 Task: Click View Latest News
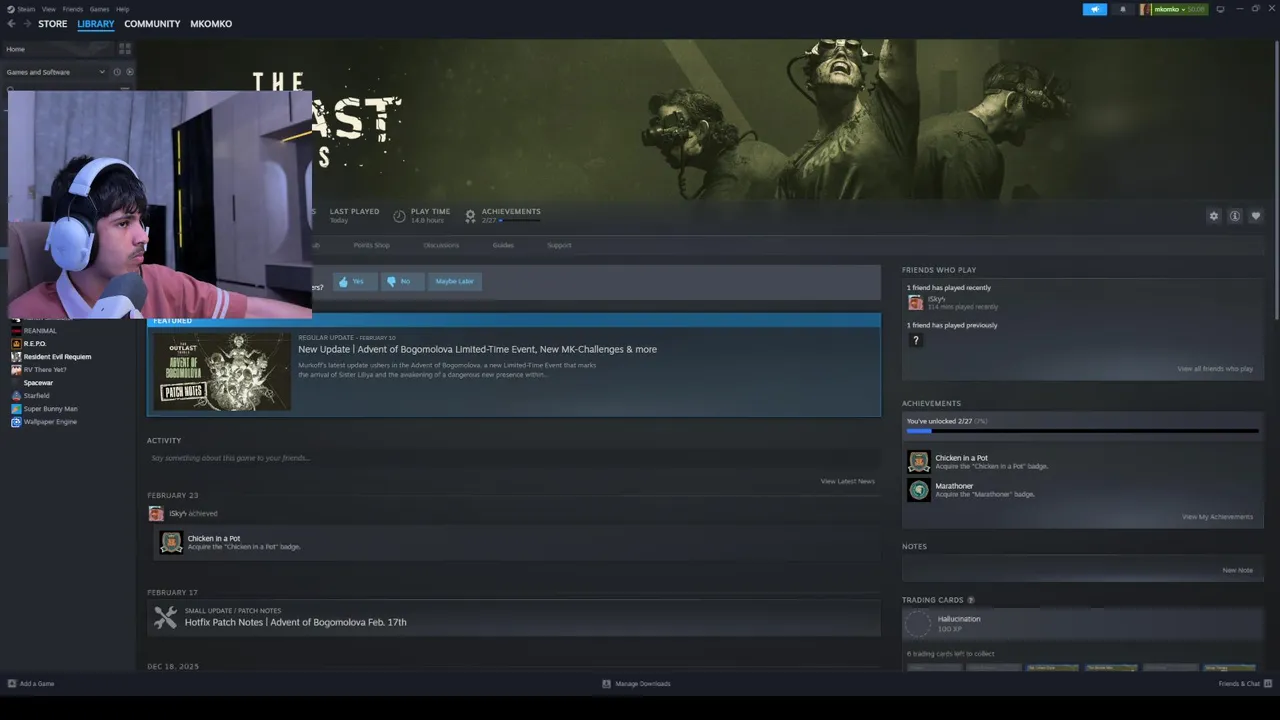coord(847,481)
